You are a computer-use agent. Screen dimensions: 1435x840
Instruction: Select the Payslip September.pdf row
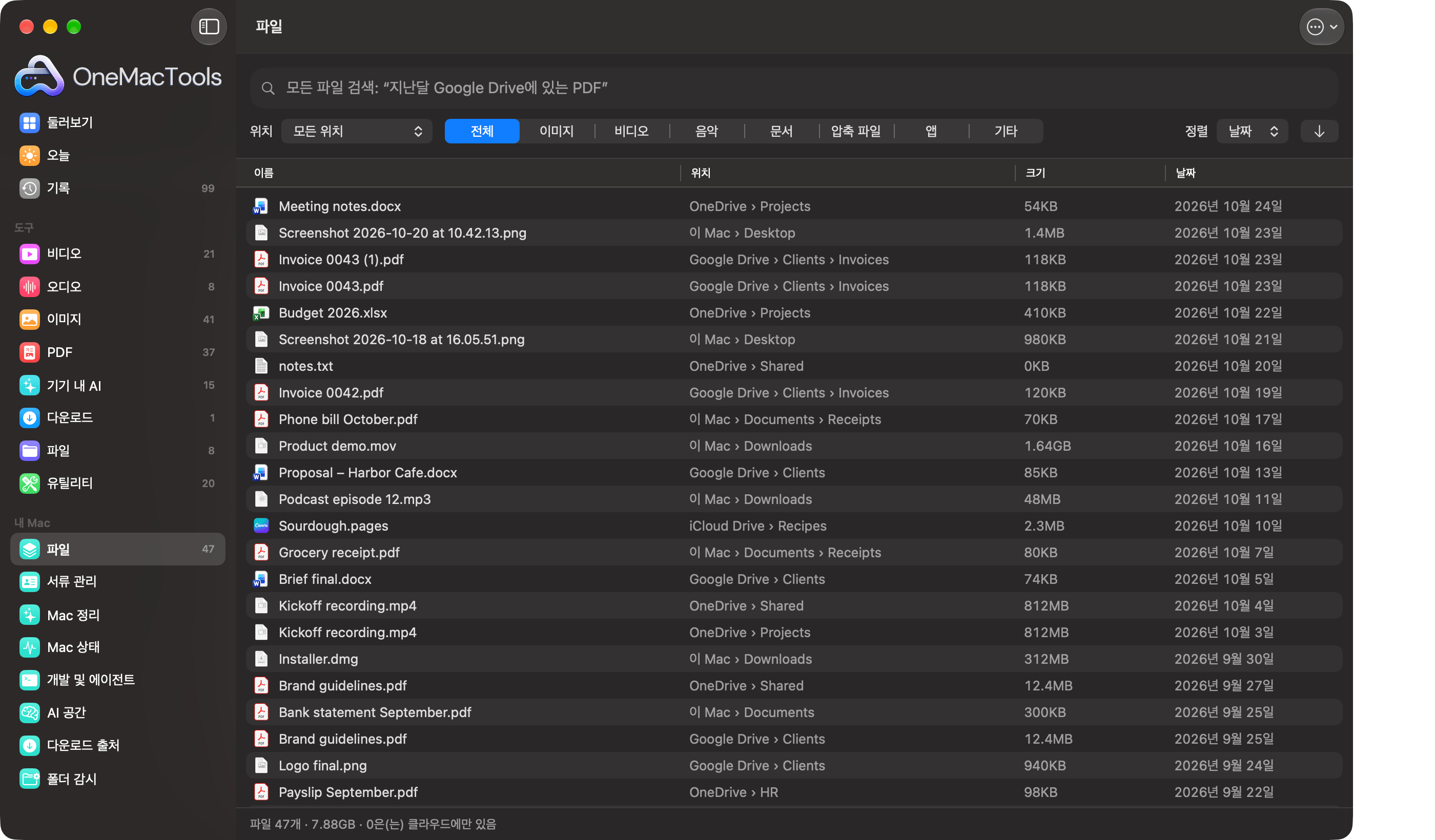point(794,792)
